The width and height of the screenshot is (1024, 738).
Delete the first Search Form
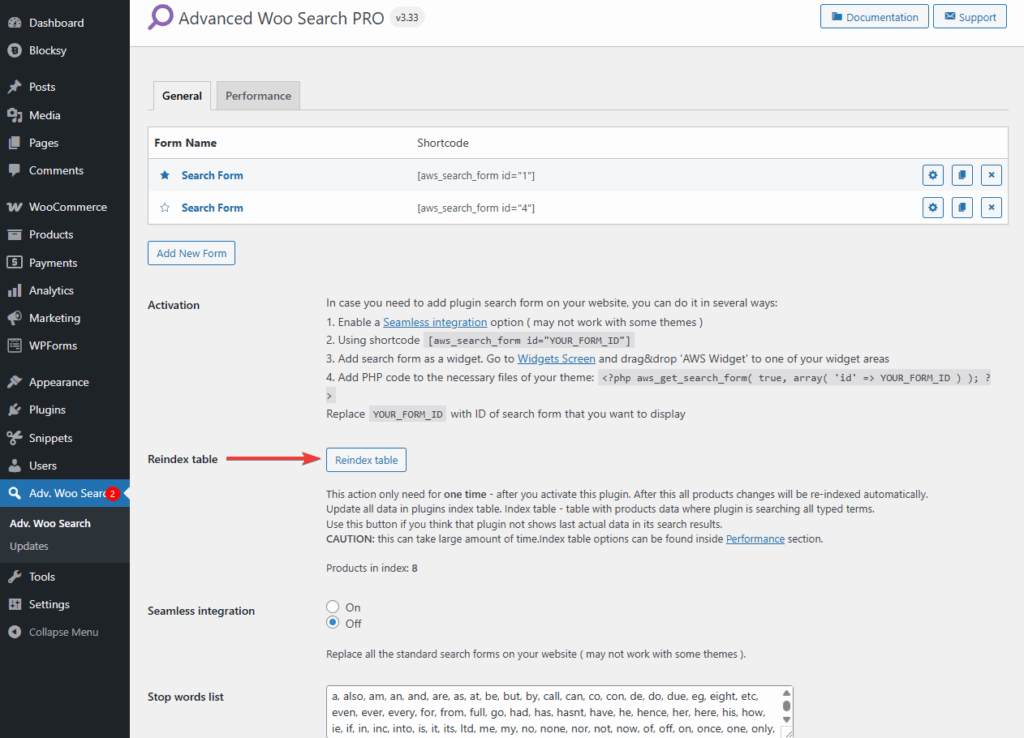(x=990, y=174)
